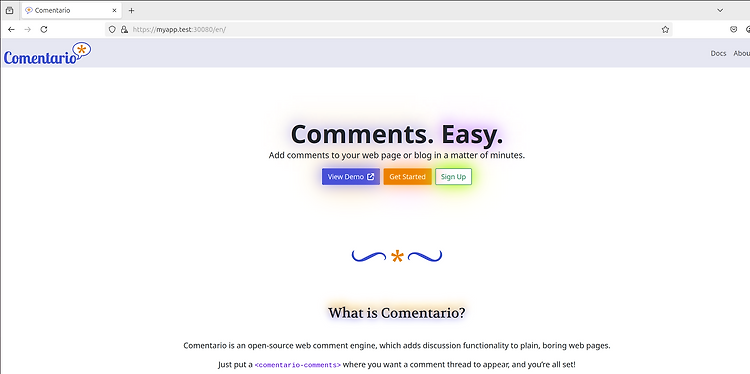Go back with the browser back arrow
Viewport: 750px width, 374px height.
click(x=11, y=30)
